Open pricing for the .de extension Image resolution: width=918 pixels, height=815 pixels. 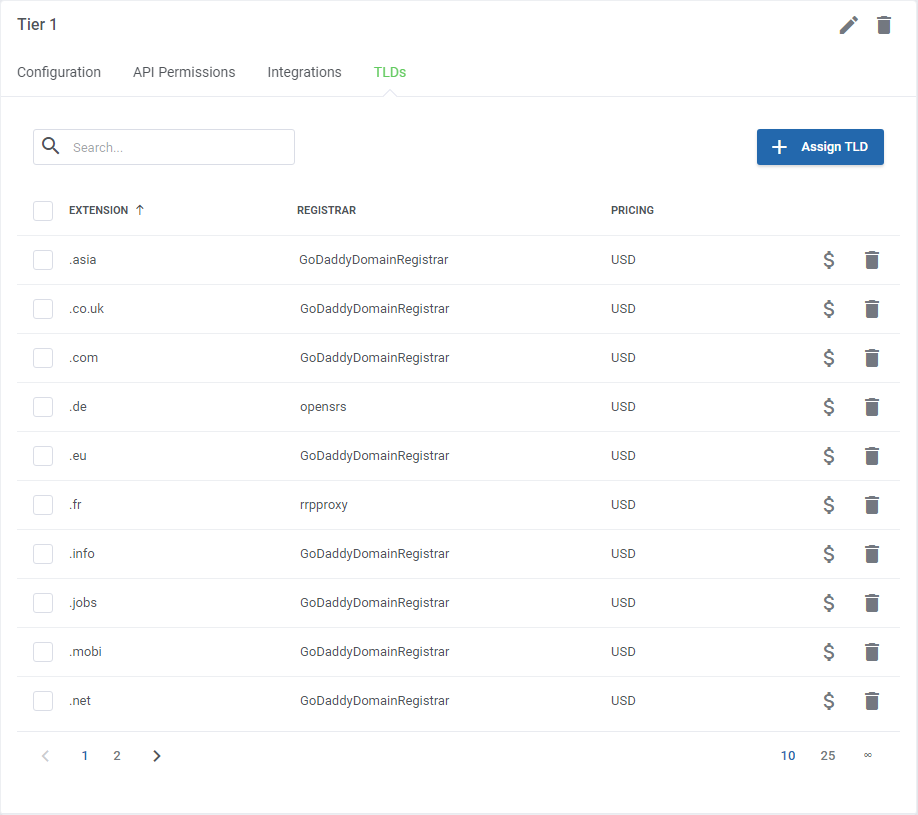[x=828, y=407]
